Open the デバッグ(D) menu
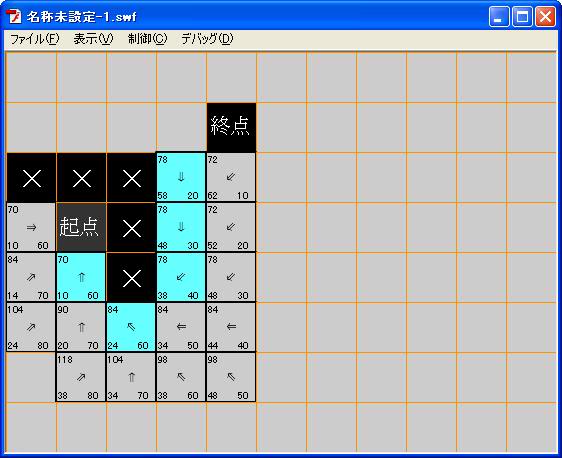The image size is (562, 458). [x=207, y=39]
